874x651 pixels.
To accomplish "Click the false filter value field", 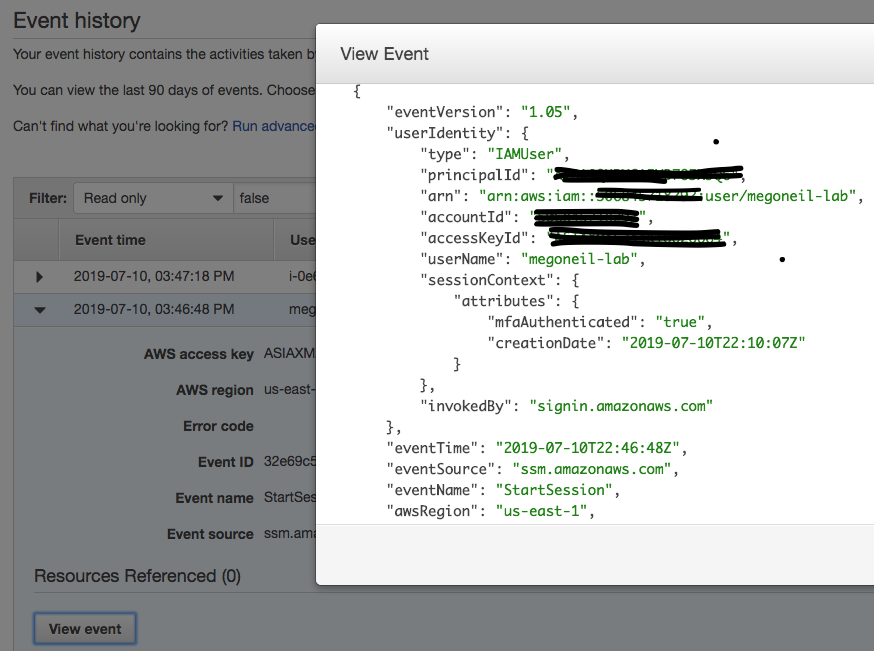I will 275,198.
